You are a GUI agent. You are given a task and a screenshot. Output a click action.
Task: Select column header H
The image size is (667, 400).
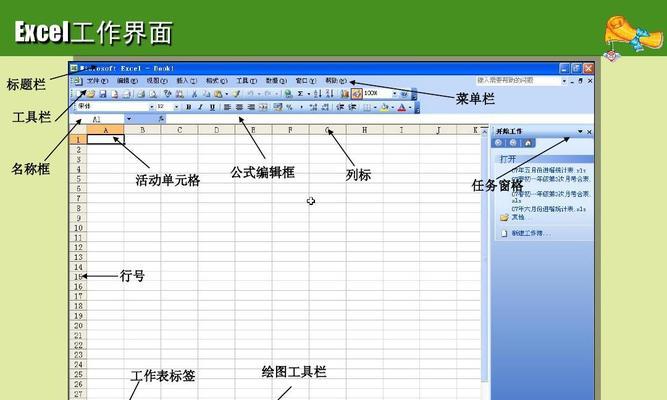click(x=365, y=130)
